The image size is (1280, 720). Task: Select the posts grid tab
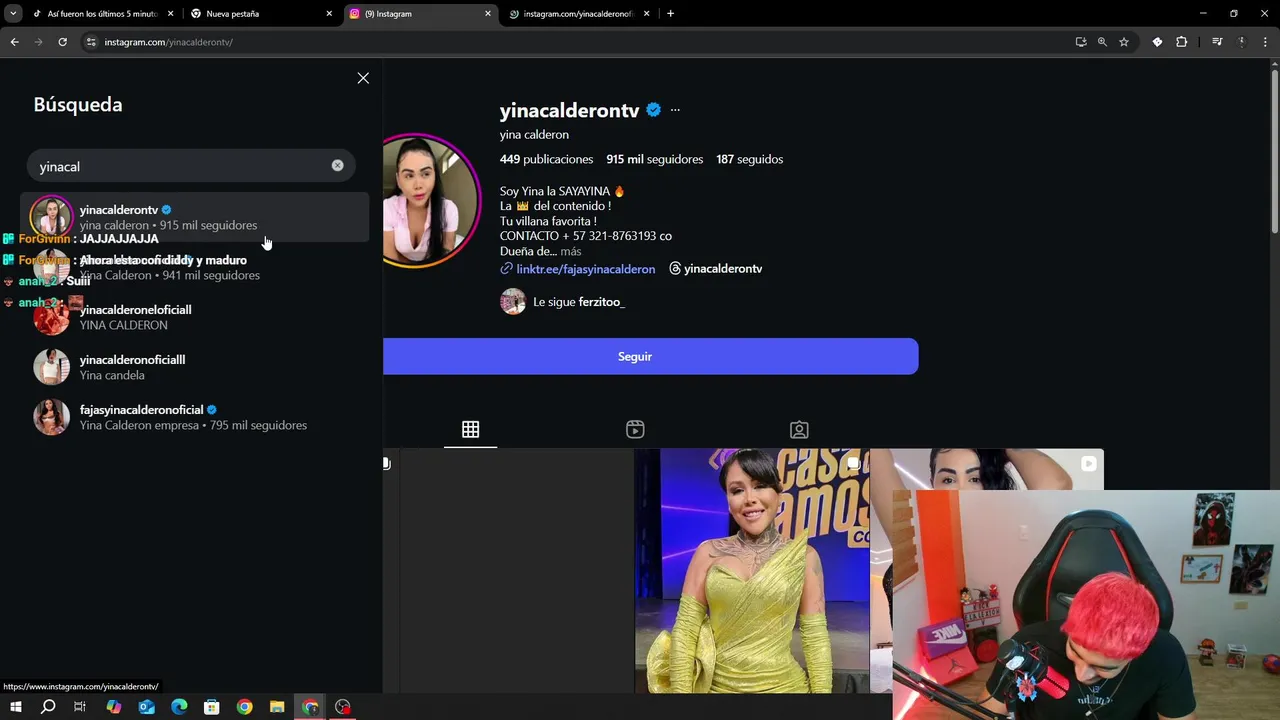(x=471, y=429)
